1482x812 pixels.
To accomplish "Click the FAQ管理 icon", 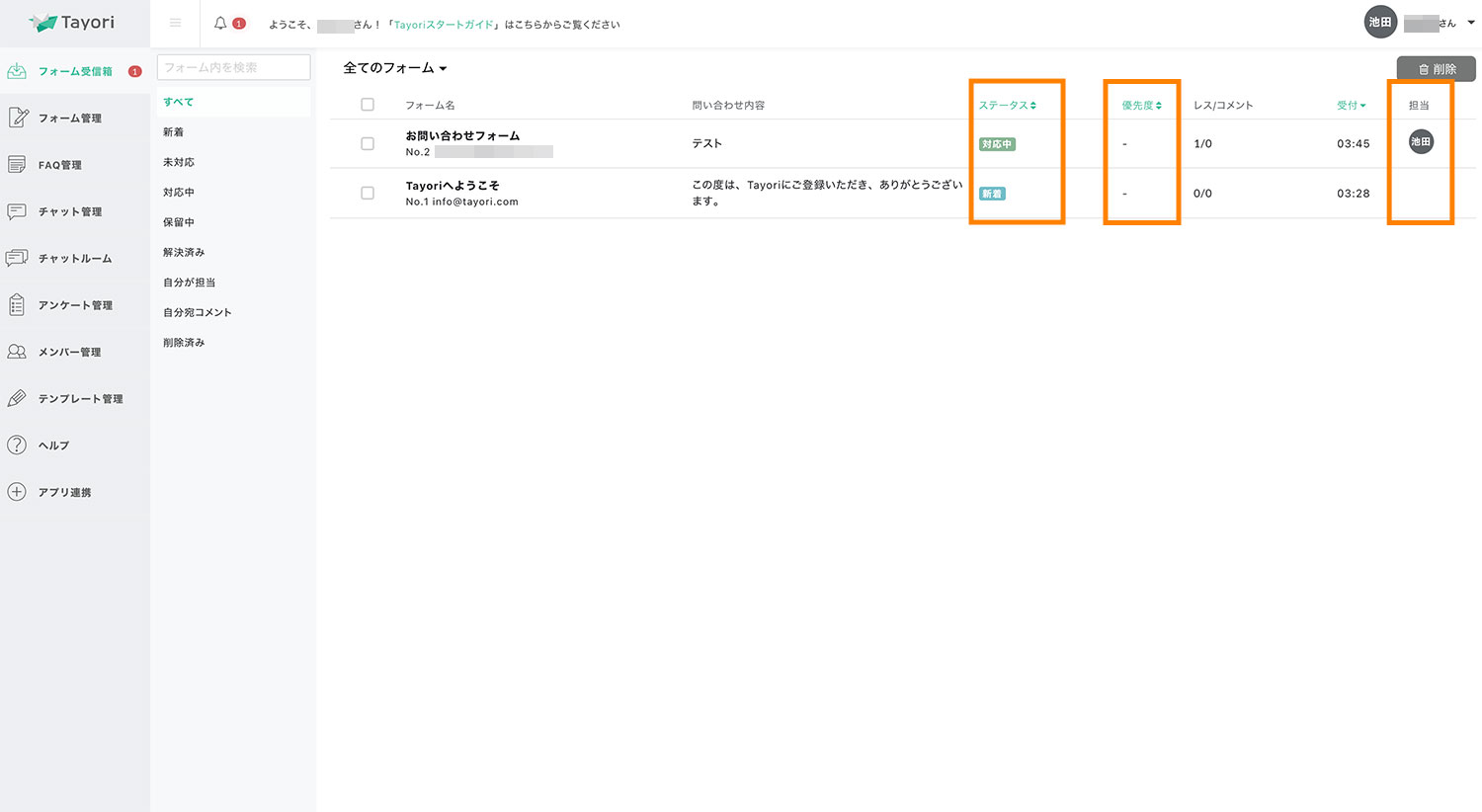I will click(17, 165).
